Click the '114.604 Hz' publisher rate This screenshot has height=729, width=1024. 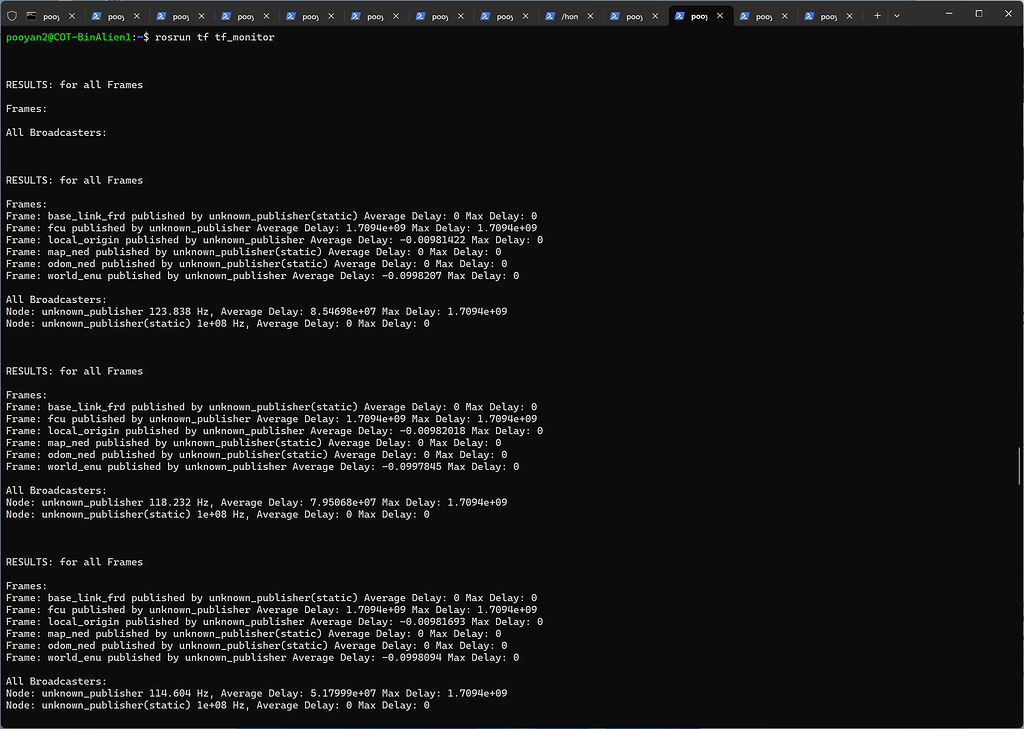pos(179,693)
